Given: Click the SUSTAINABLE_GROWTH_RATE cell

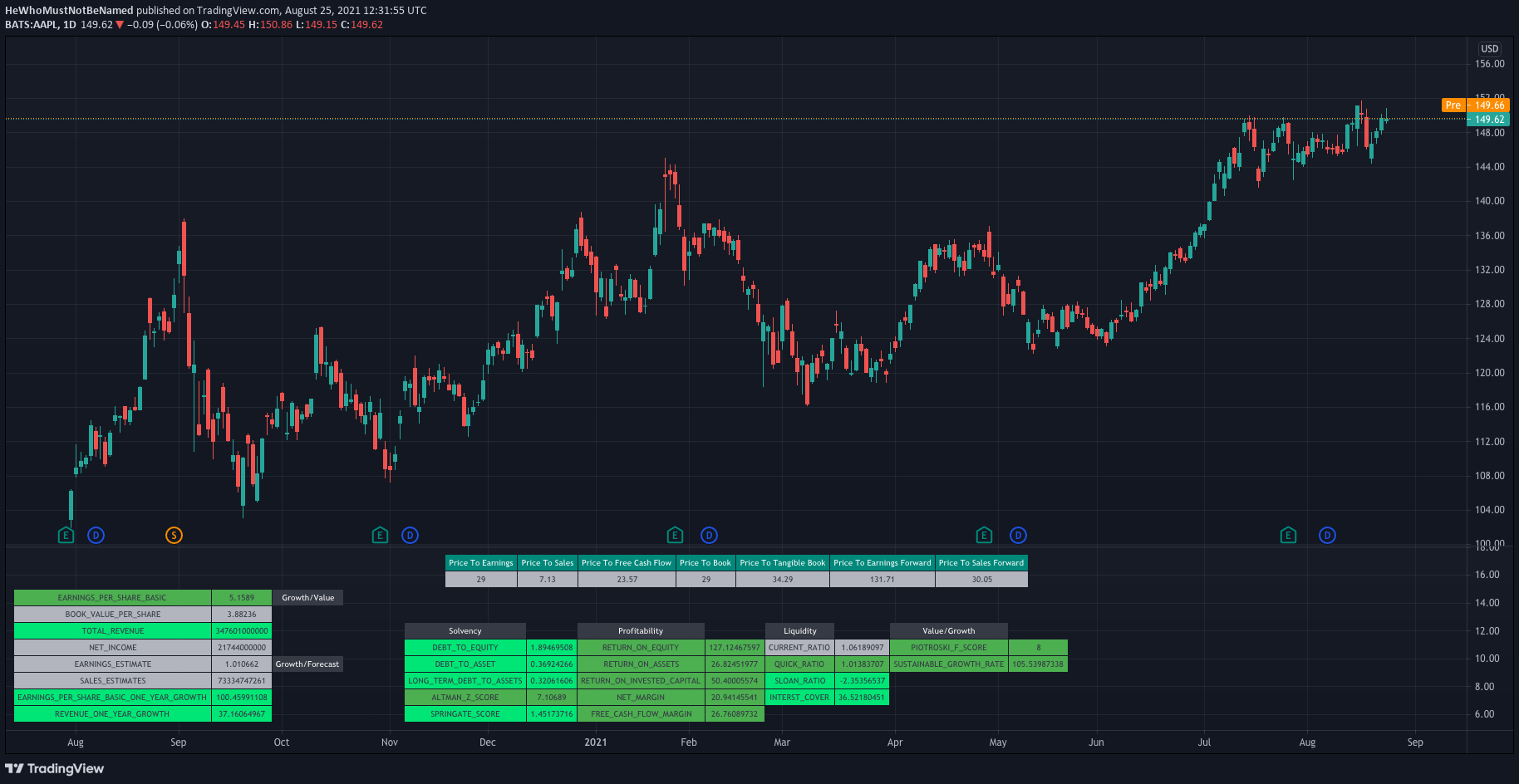Looking at the screenshot, I should (949, 664).
